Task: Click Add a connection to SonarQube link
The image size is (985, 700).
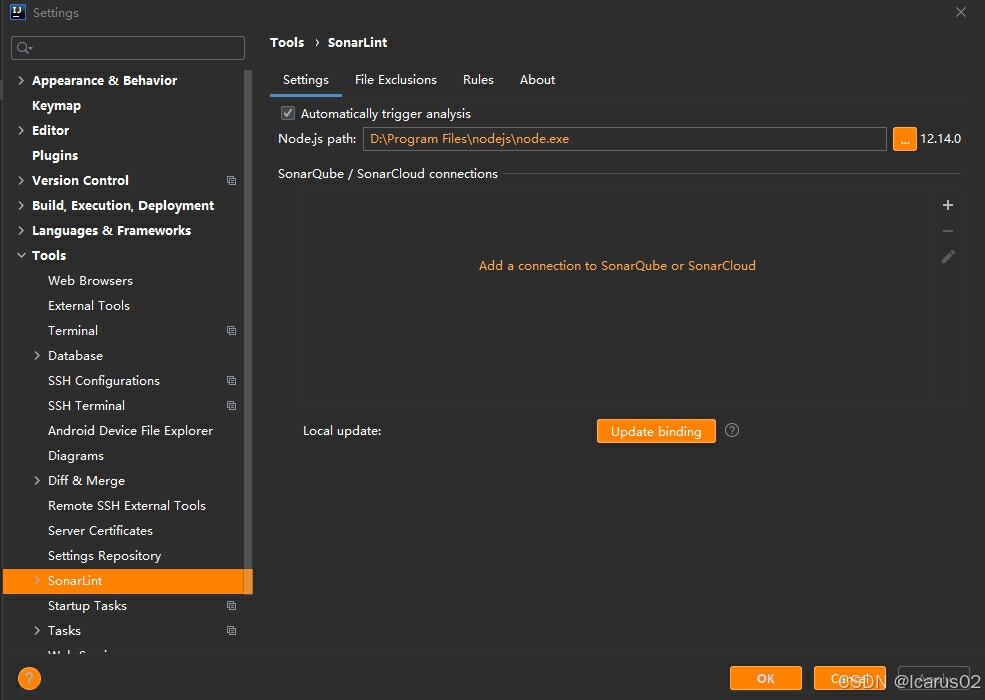Action: tap(617, 266)
